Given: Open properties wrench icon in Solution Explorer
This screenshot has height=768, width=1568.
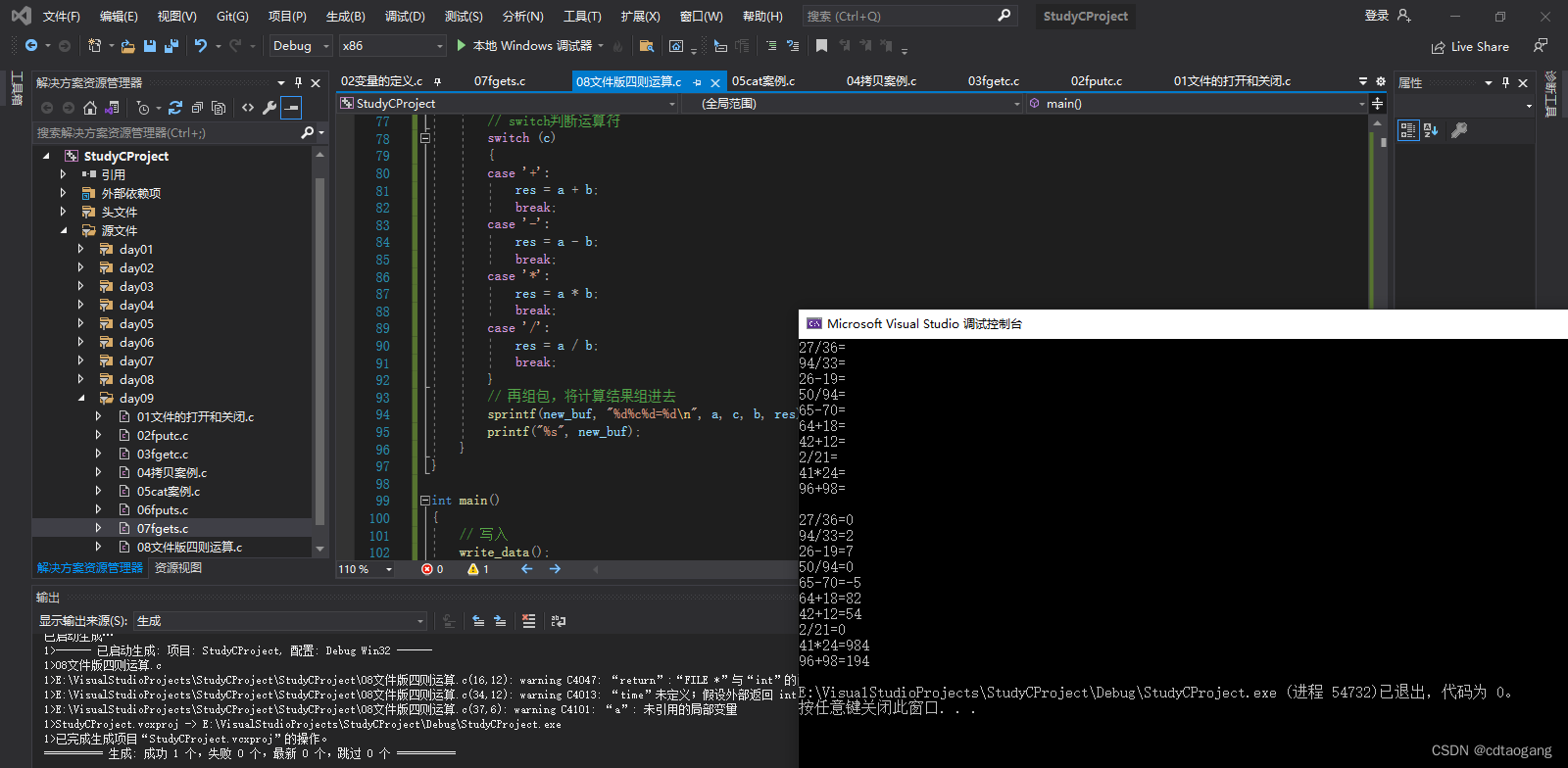Looking at the screenshot, I should click(x=269, y=108).
